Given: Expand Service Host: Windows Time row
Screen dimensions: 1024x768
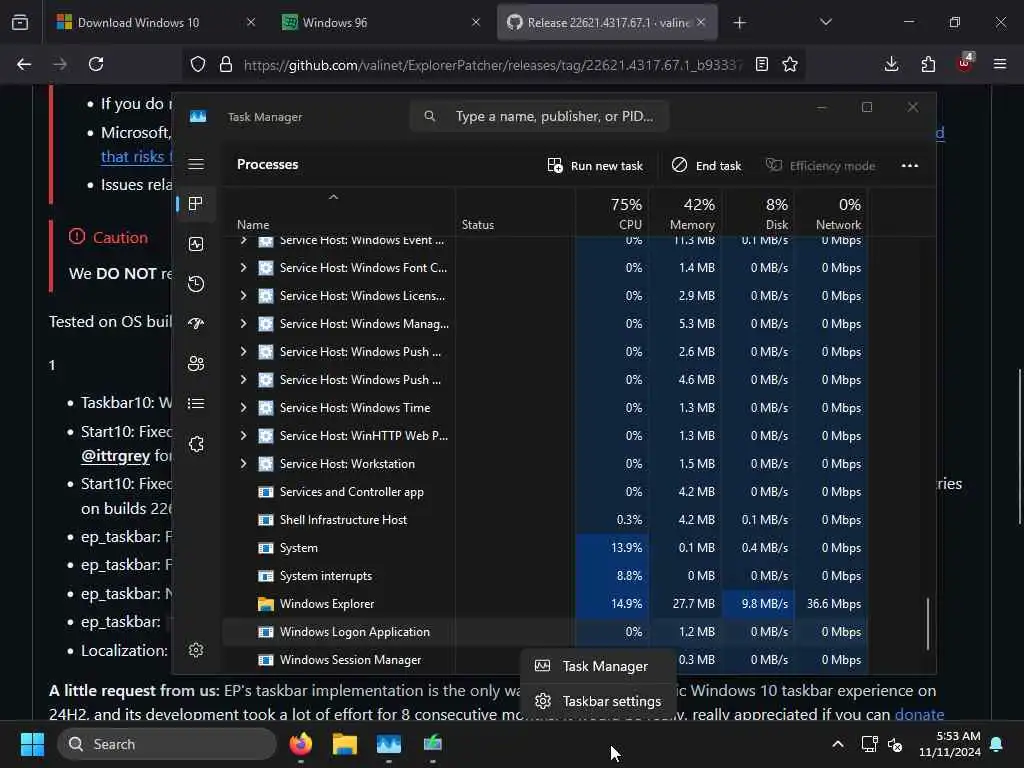Looking at the screenshot, I should pos(244,408).
